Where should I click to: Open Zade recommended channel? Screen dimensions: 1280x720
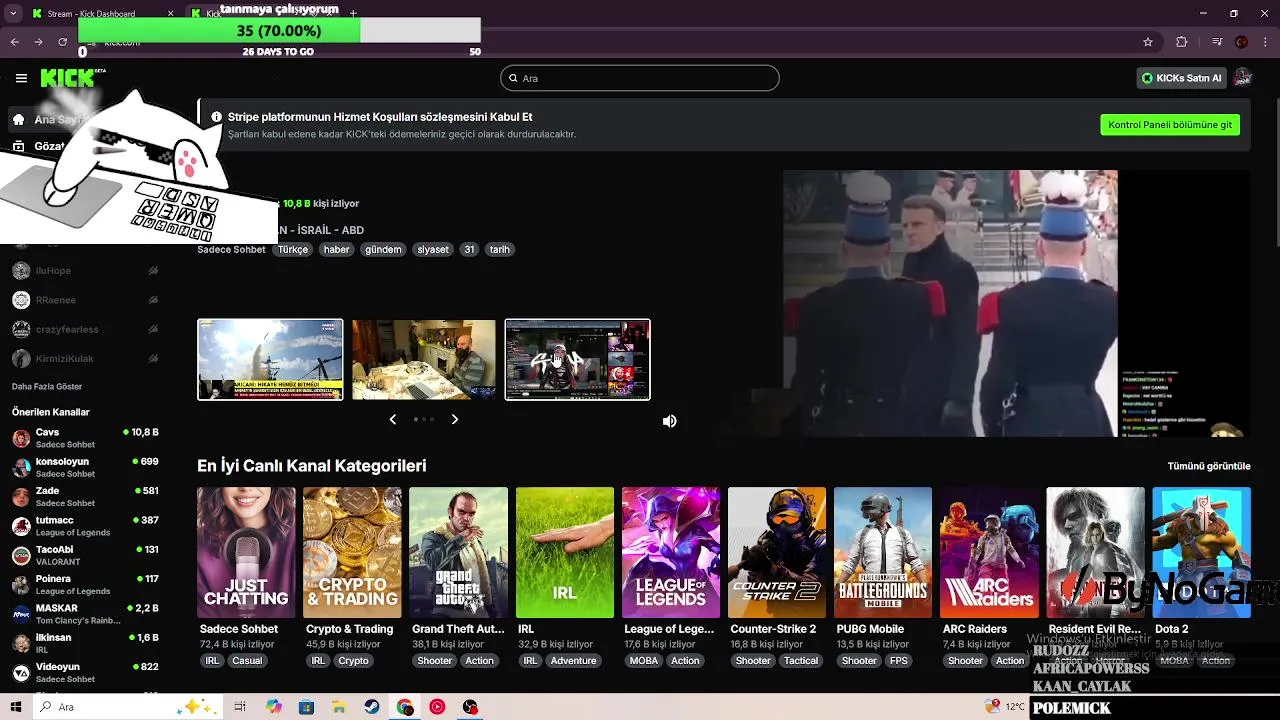[85, 497]
